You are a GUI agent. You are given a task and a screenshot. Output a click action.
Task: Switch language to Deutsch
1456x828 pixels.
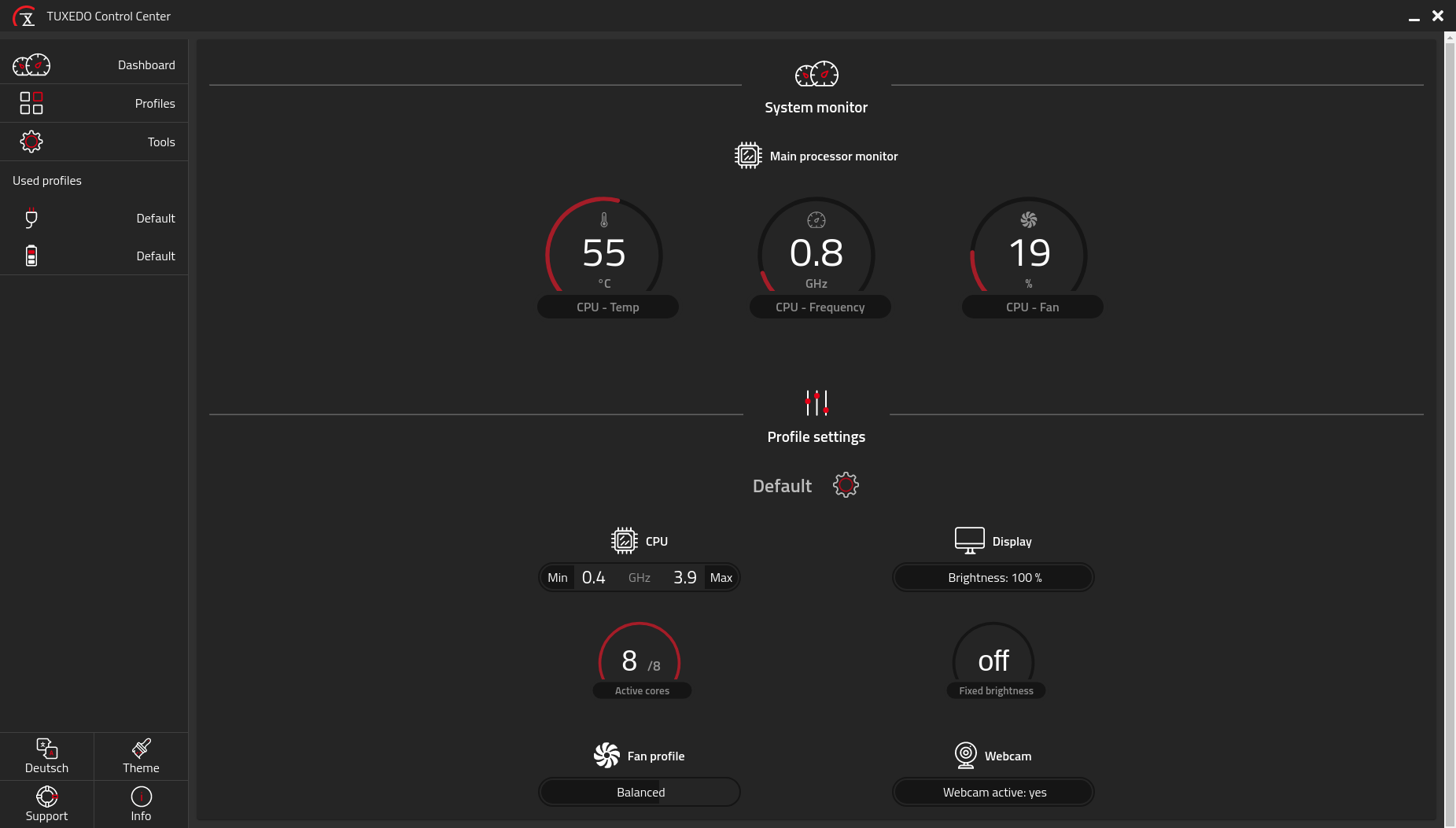[x=46, y=756]
